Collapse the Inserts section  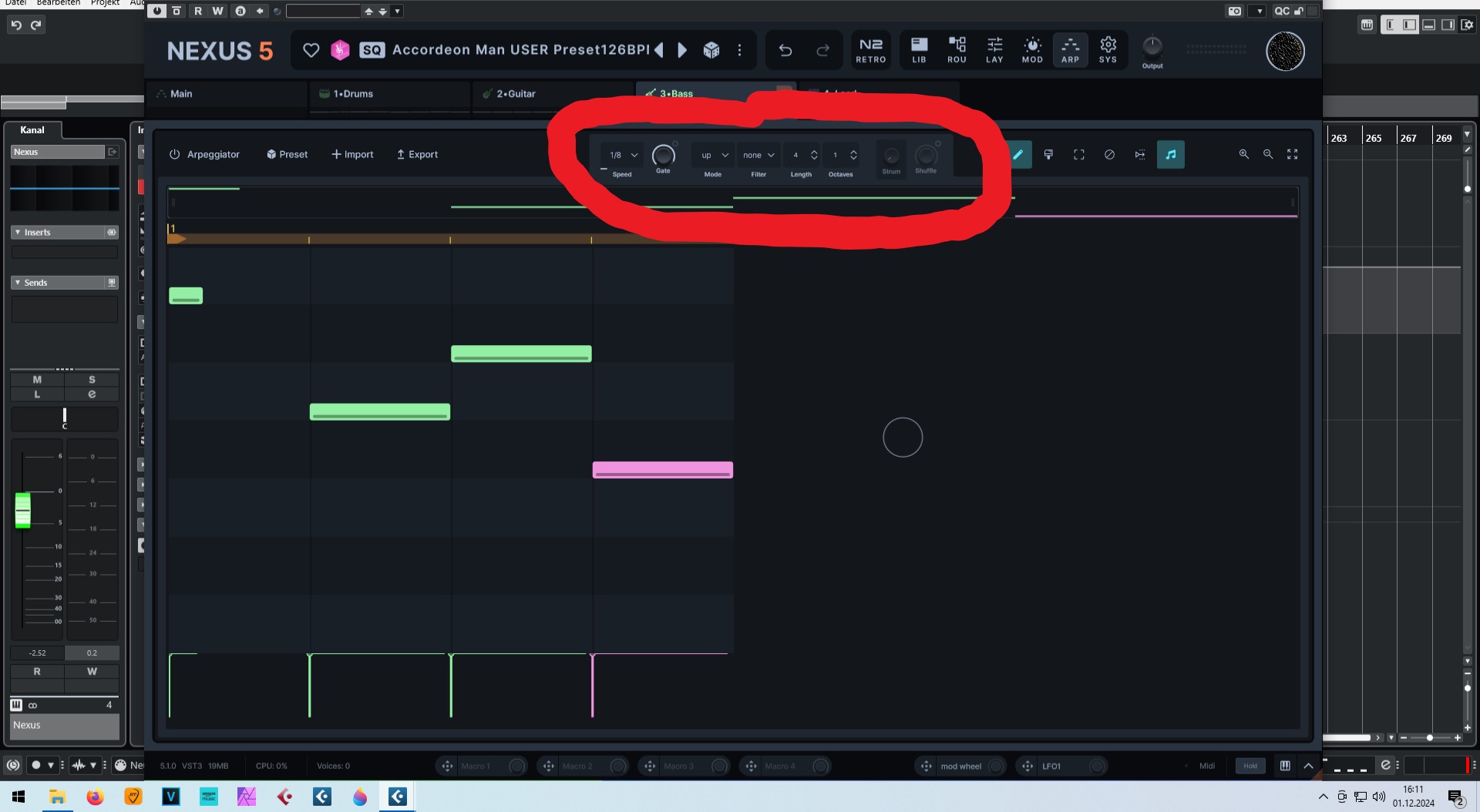18,232
